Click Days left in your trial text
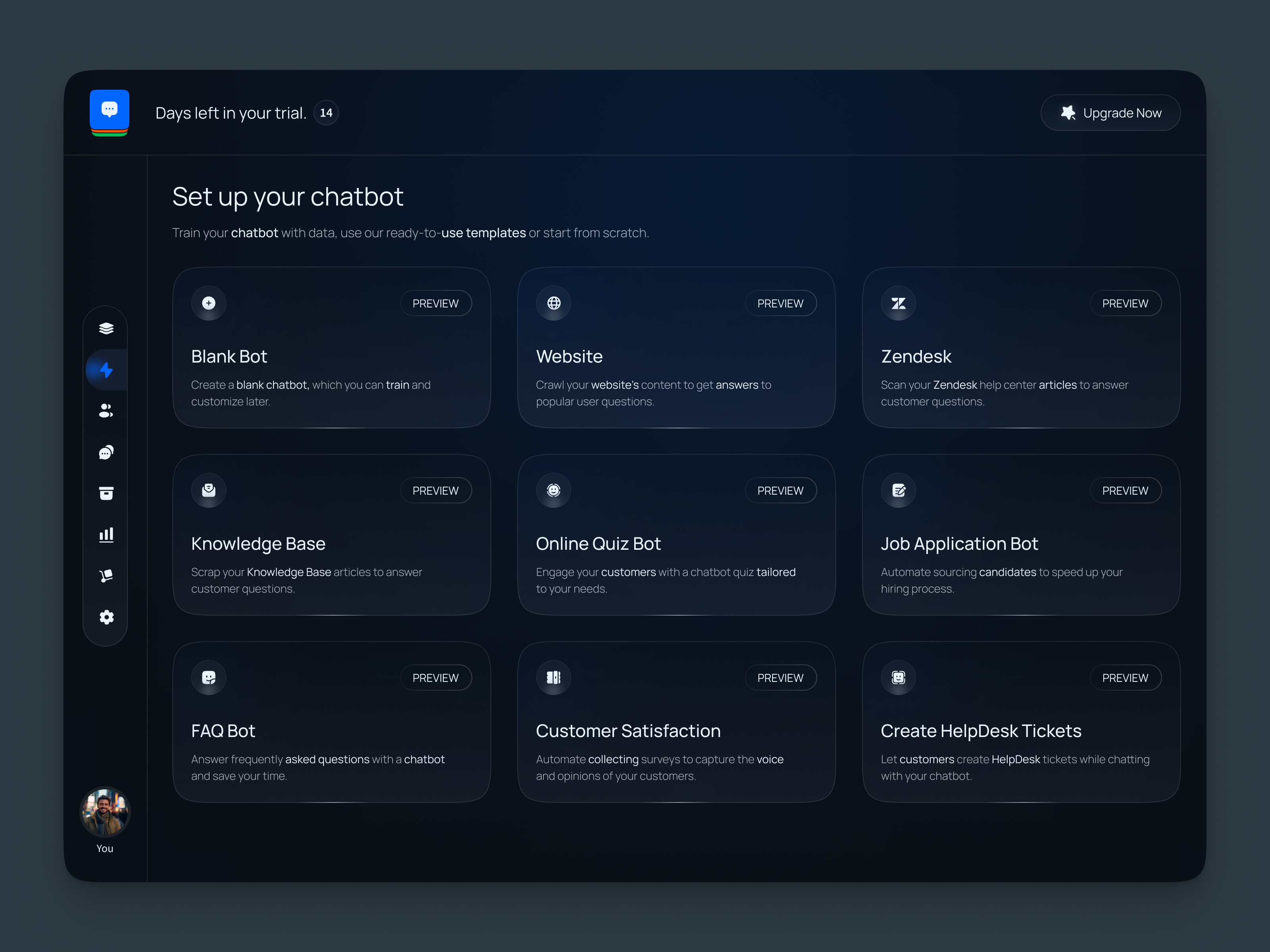The image size is (1270, 952). coord(231,113)
